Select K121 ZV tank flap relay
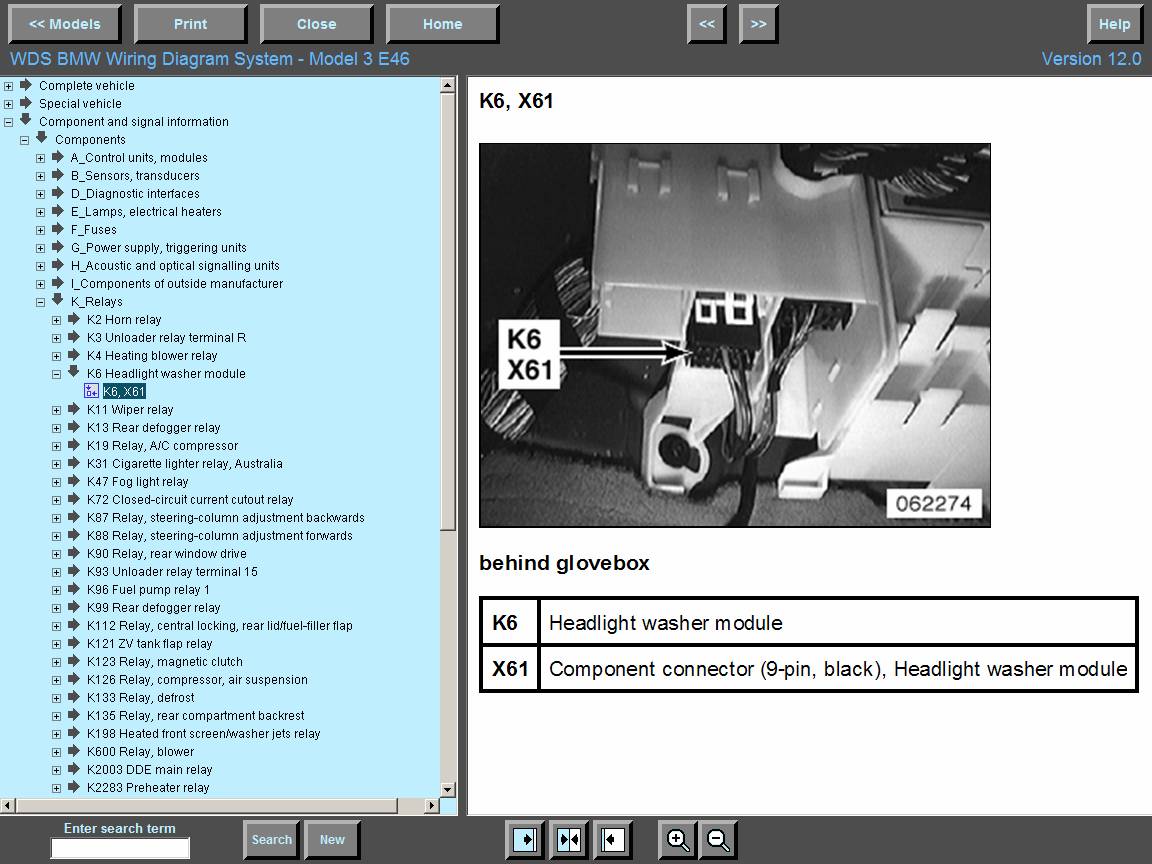This screenshot has width=1152, height=864. point(150,644)
